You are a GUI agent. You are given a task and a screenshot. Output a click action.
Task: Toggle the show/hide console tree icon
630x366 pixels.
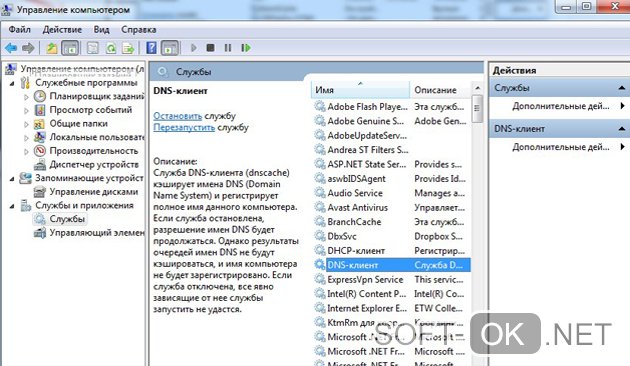(x=70, y=48)
